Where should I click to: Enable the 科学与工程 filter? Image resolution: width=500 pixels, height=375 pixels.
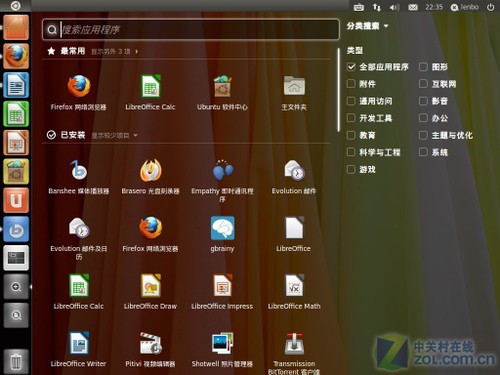351,152
